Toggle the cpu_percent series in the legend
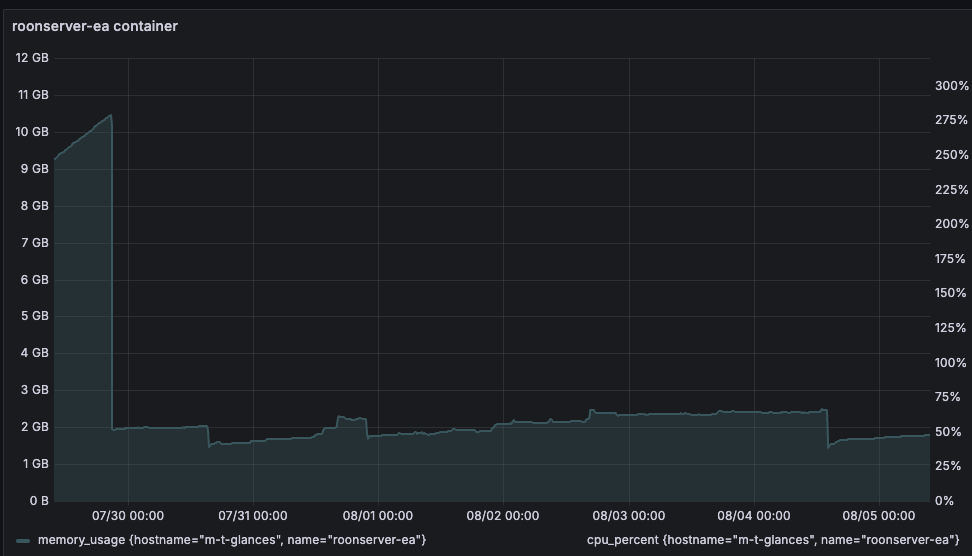The width and height of the screenshot is (972, 556). [x=765, y=540]
